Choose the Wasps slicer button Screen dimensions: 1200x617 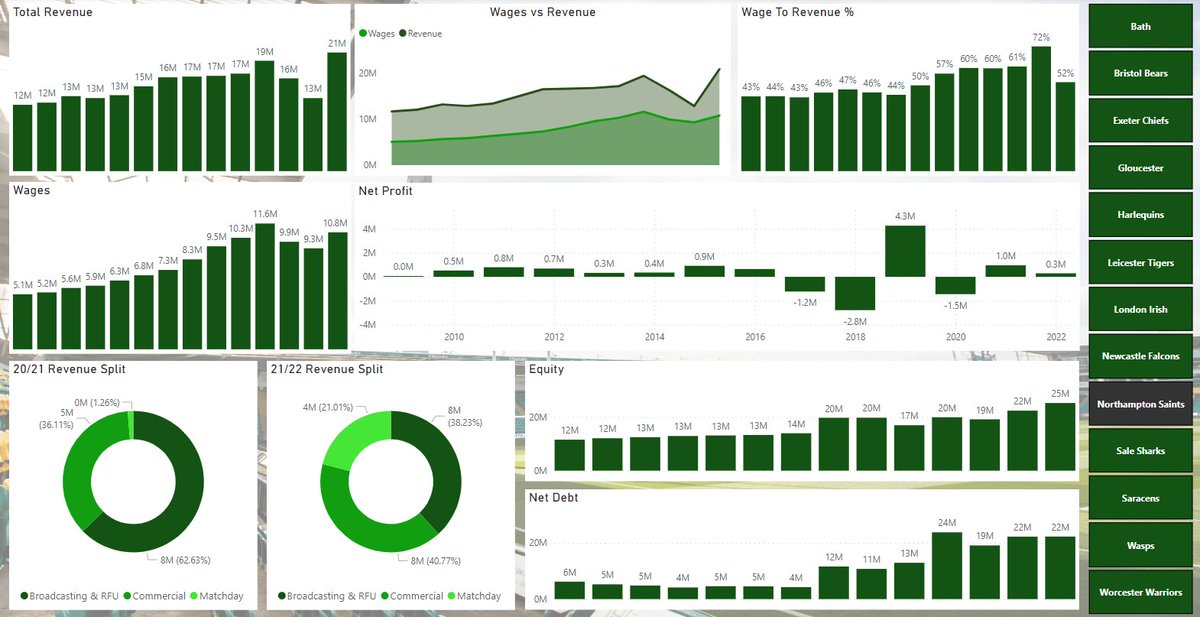[1141, 546]
